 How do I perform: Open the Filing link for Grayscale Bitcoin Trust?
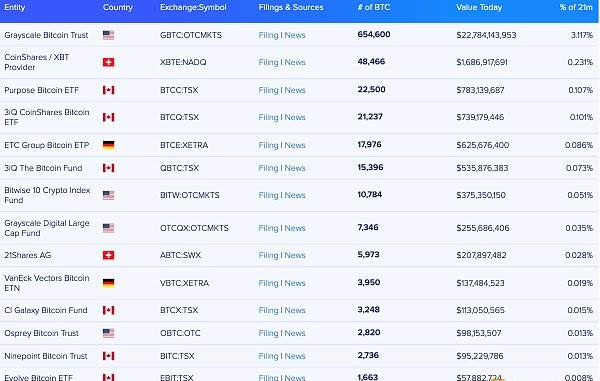point(268,35)
